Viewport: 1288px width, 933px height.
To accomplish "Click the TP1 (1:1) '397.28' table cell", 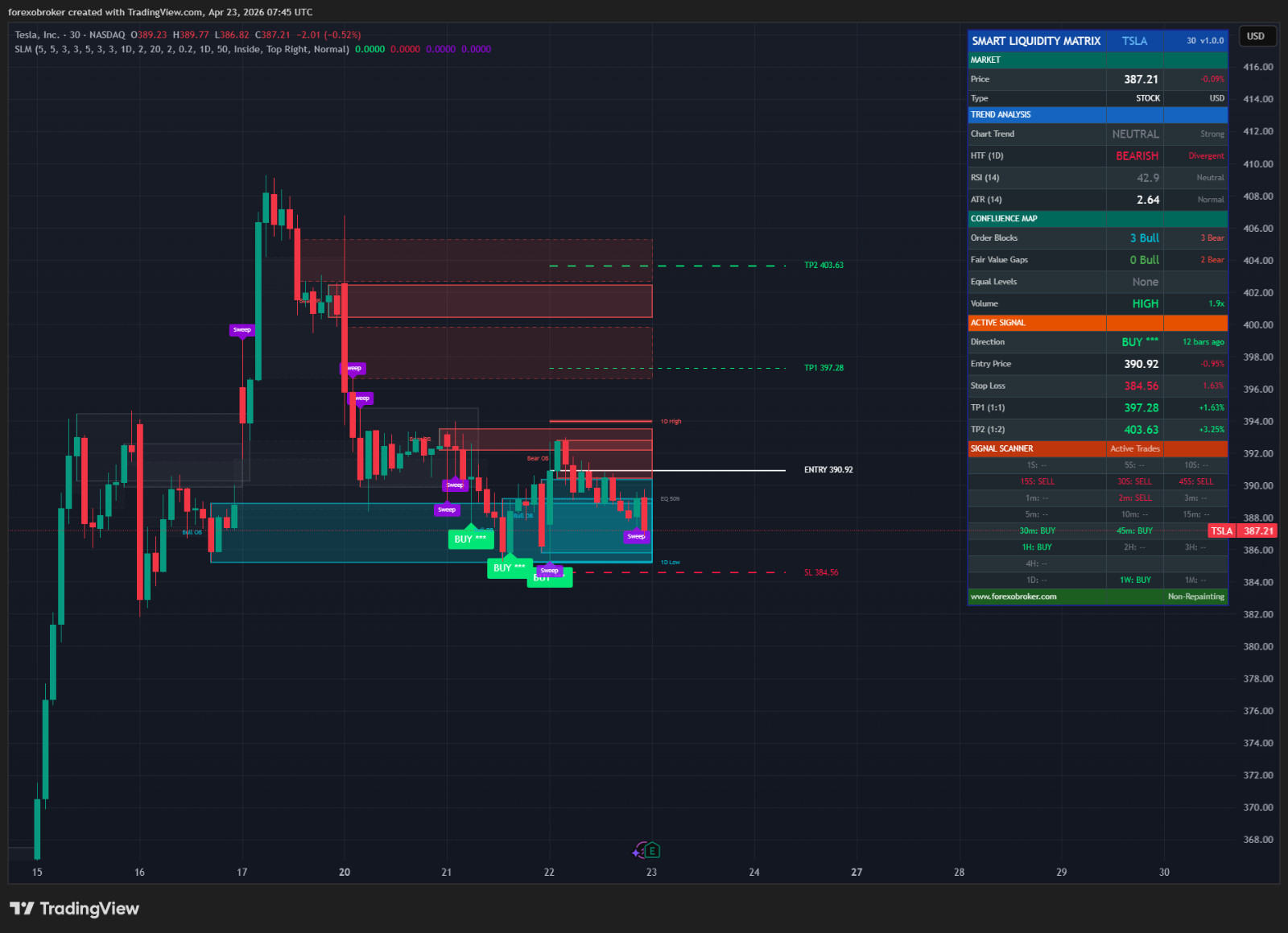I will [x=1141, y=407].
